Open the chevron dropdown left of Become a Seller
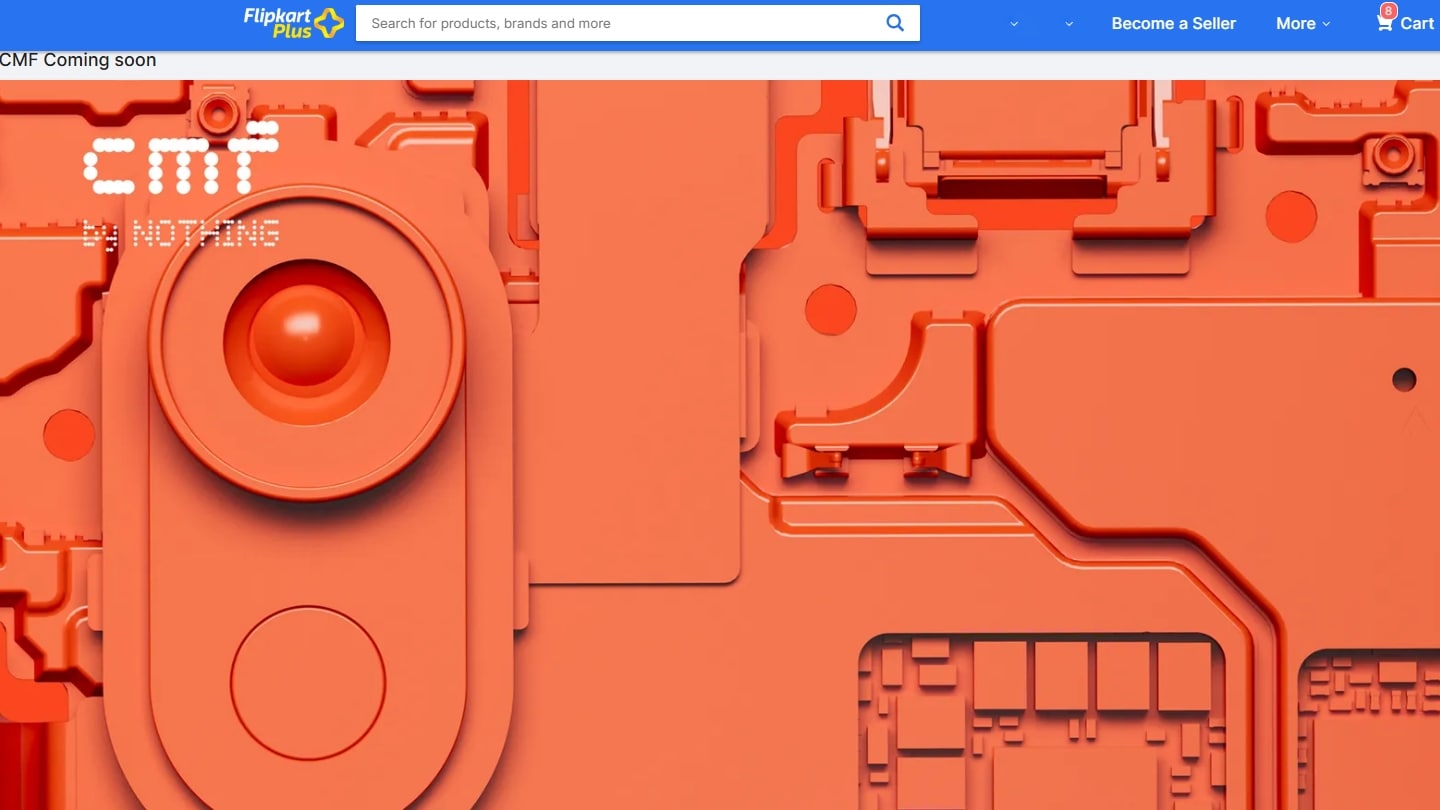The width and height of the screenshot is (1440, 810). [1068, 23]
